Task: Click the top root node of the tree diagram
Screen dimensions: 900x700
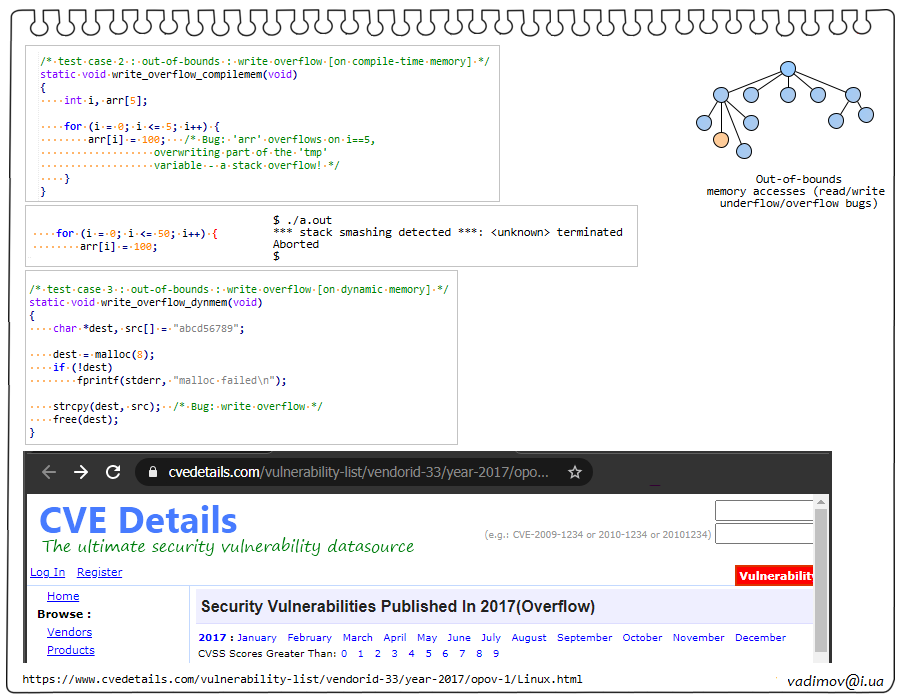Action: point(788,69)
